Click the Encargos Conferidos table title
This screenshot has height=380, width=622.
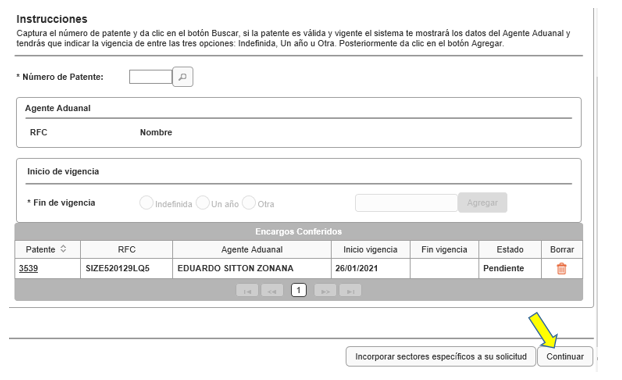pyautogui.click(x=298, y=232)
